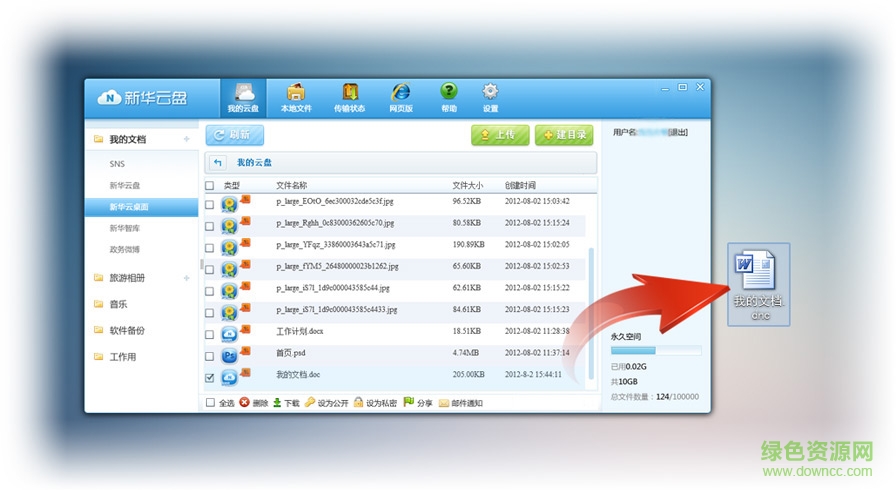The height and width of the screenshot is (490, 896).
Task: Check the box for p_large_EOtO jpg file
Action: (210, 204)
